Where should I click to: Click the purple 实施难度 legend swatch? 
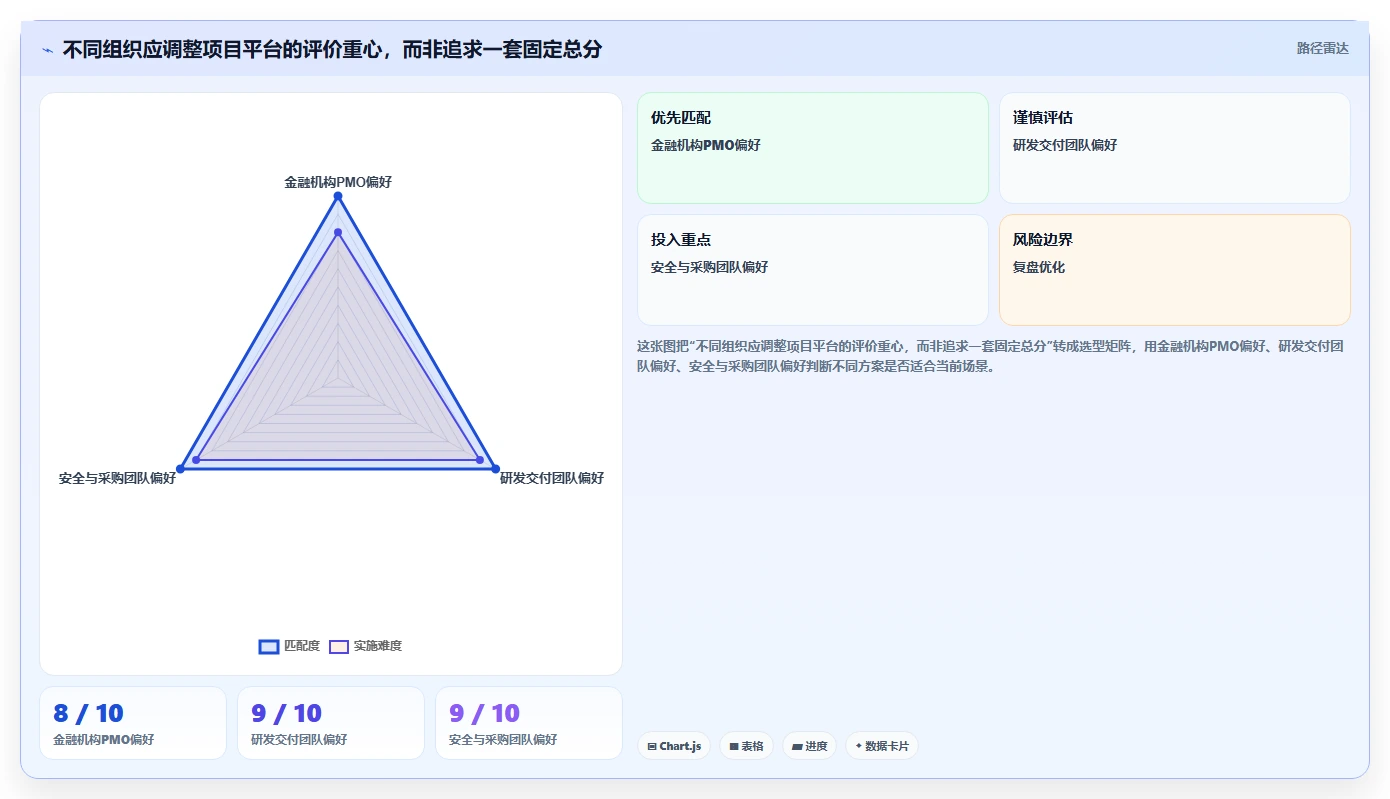339,647
